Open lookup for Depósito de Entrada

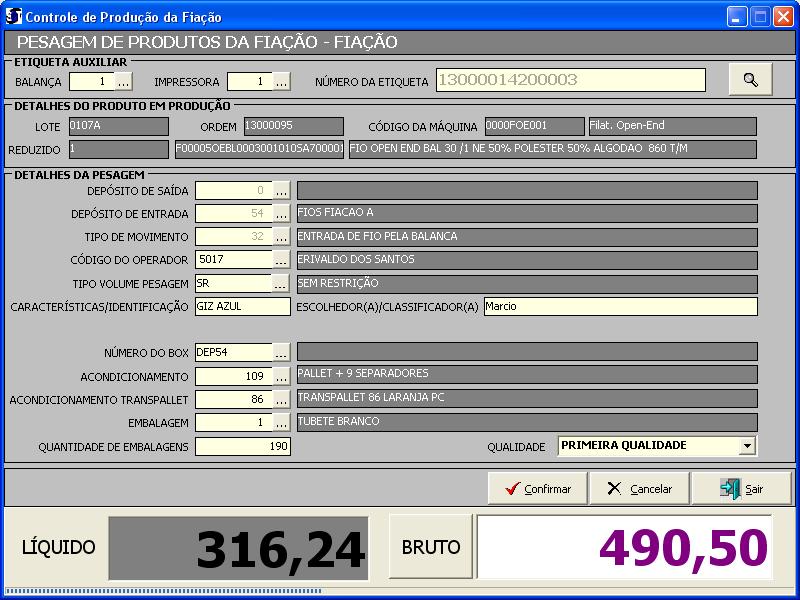(282, 213)
